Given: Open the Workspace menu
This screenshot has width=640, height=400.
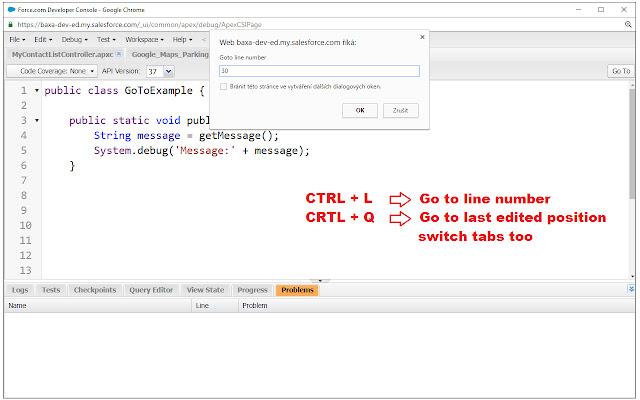Looking at the screenshot, I should point(144,40).
